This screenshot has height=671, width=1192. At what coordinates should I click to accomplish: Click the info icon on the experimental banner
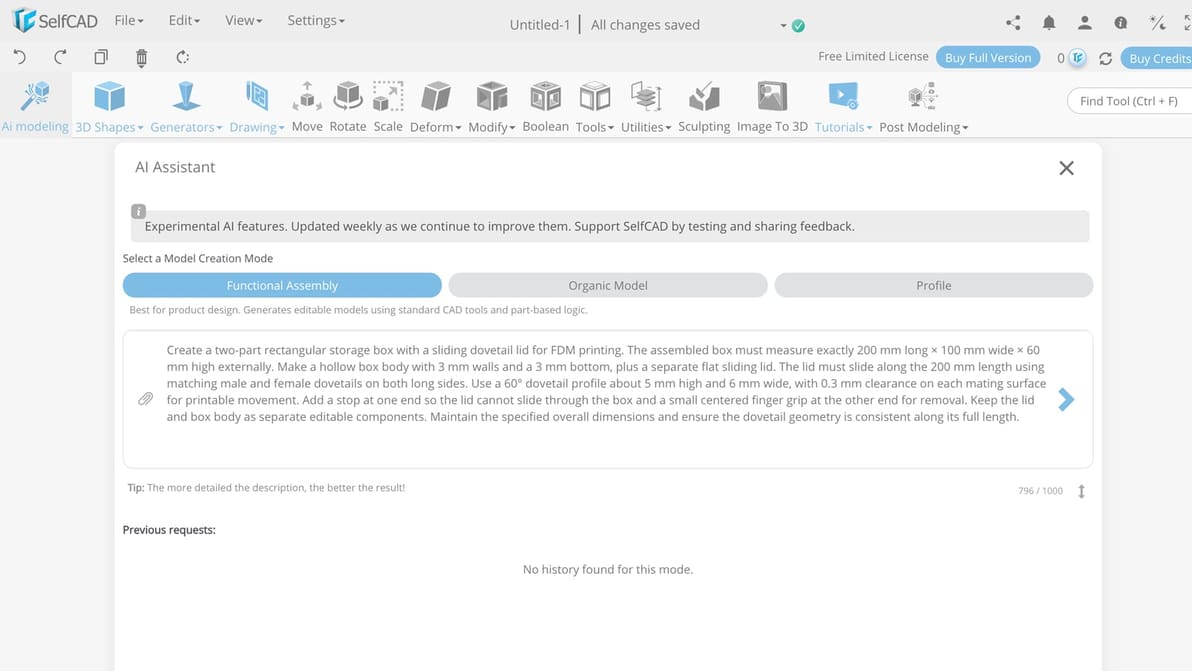pos(138,211)
